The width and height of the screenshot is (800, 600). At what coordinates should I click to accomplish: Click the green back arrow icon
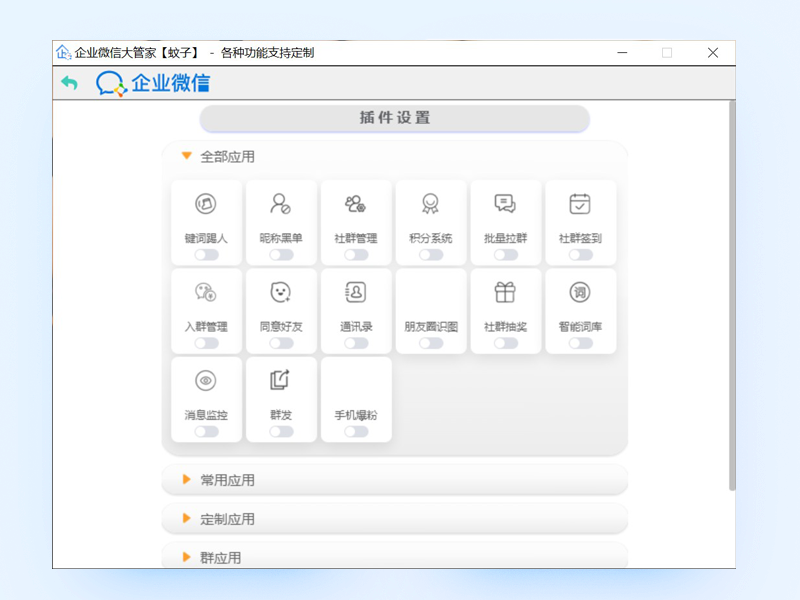[69, 83]
